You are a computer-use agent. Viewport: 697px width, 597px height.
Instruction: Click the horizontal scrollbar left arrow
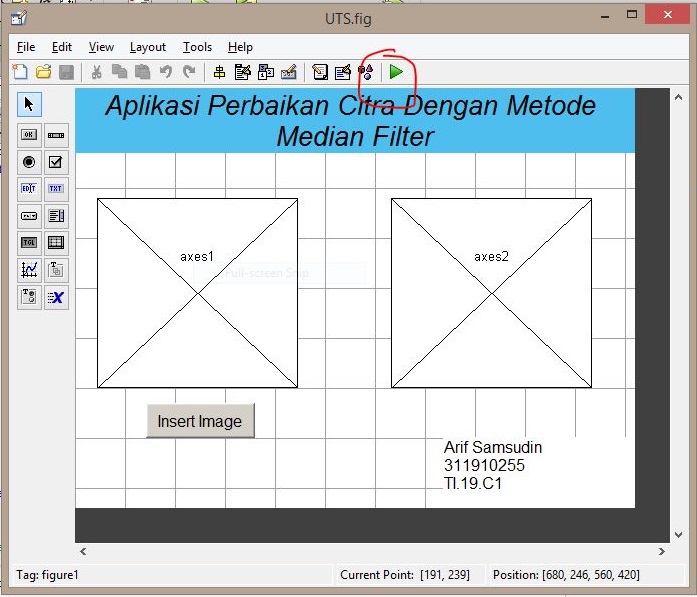[83, 551]
